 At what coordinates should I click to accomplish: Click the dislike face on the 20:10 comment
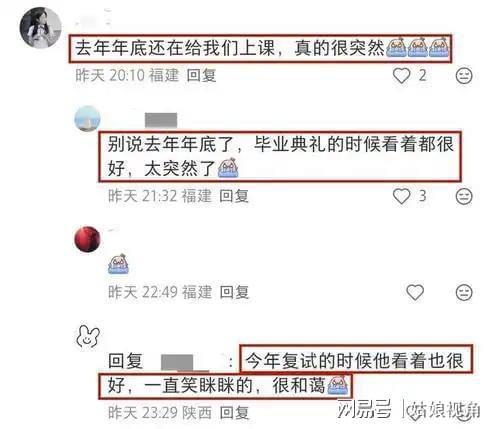point(464,76)
